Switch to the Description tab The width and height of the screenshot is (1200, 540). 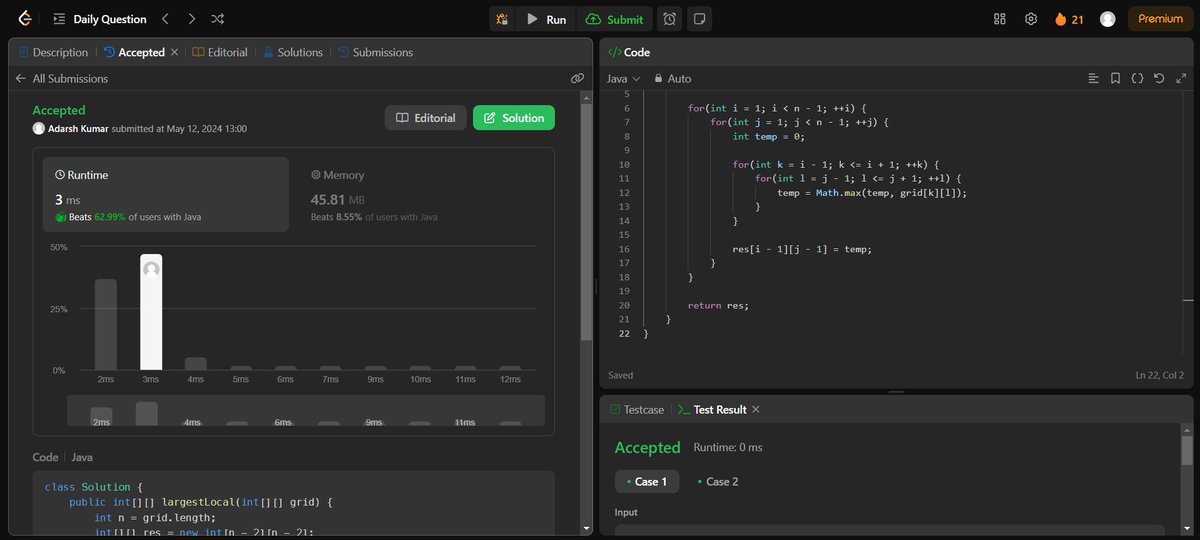coord(52,52)
